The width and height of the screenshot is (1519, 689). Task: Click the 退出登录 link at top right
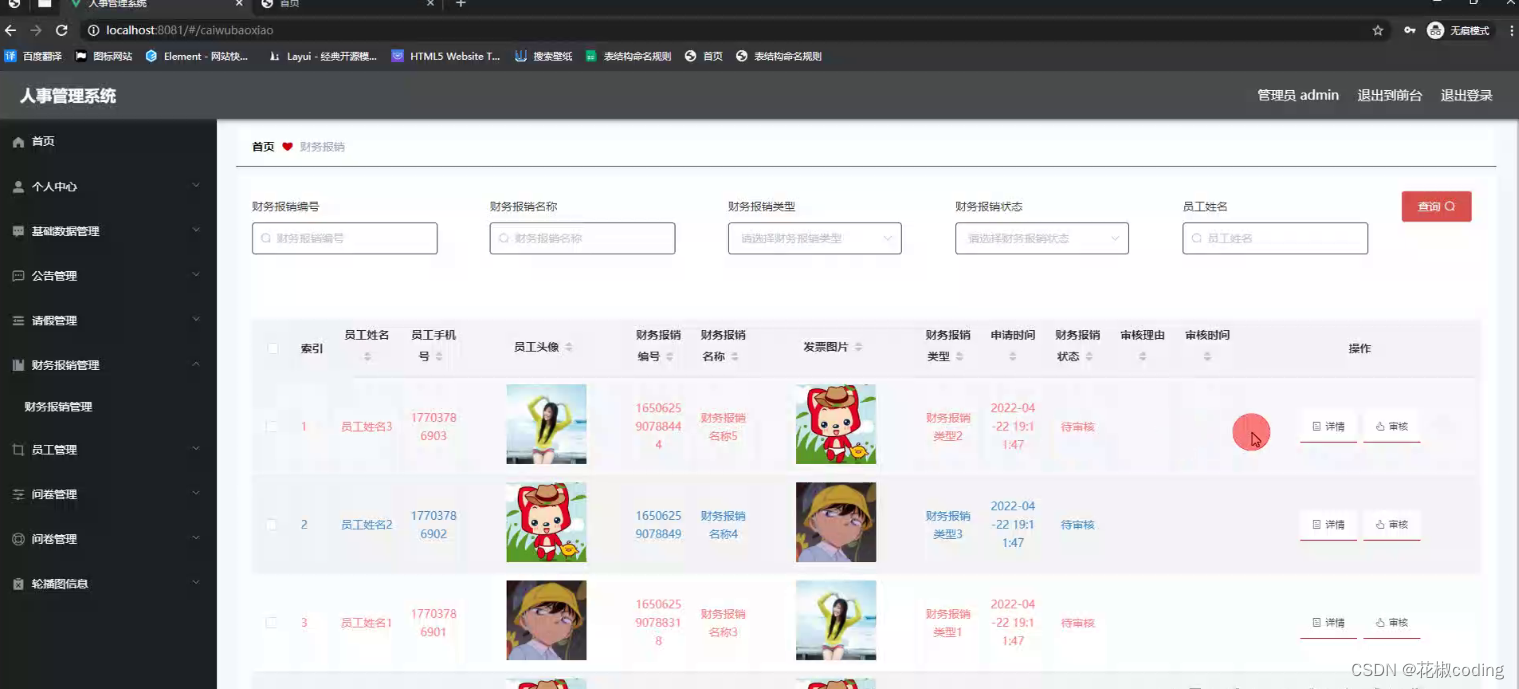click(x=1466, y=95)
